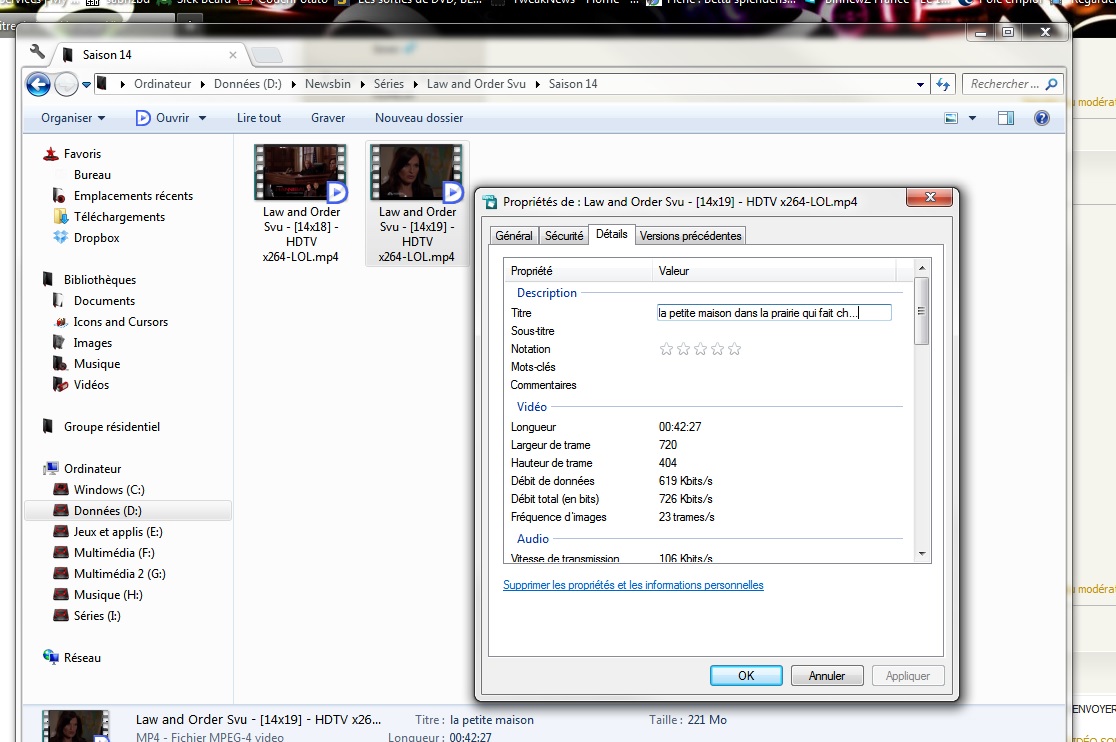Click Lire tout in the toolbar
The width and height of the screenshot is (1116, 742).
[x=259, y=118]
